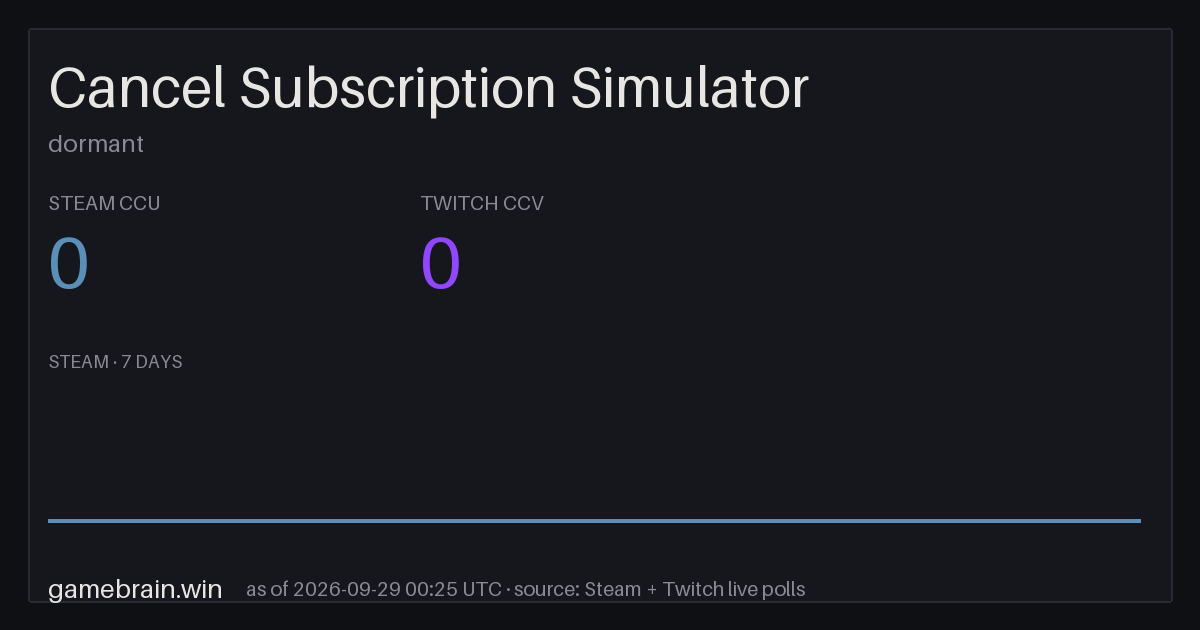Image resolution: width=1200 pixels, height=630 pixels.
Task: Click the Cancel Subscription Simulator title
Action: point(428,89)
